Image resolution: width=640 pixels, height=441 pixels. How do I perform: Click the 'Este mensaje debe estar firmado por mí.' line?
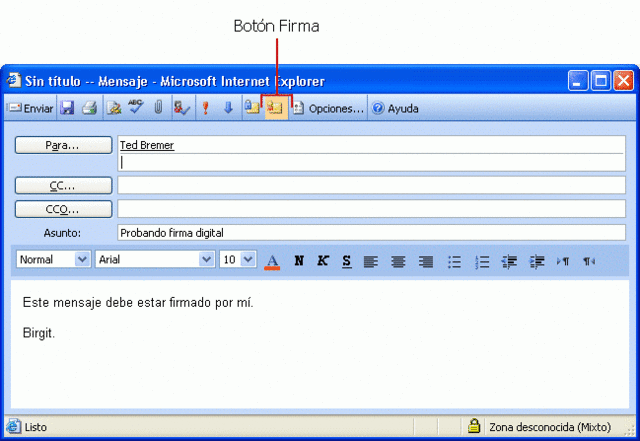(x=138, y=303)
